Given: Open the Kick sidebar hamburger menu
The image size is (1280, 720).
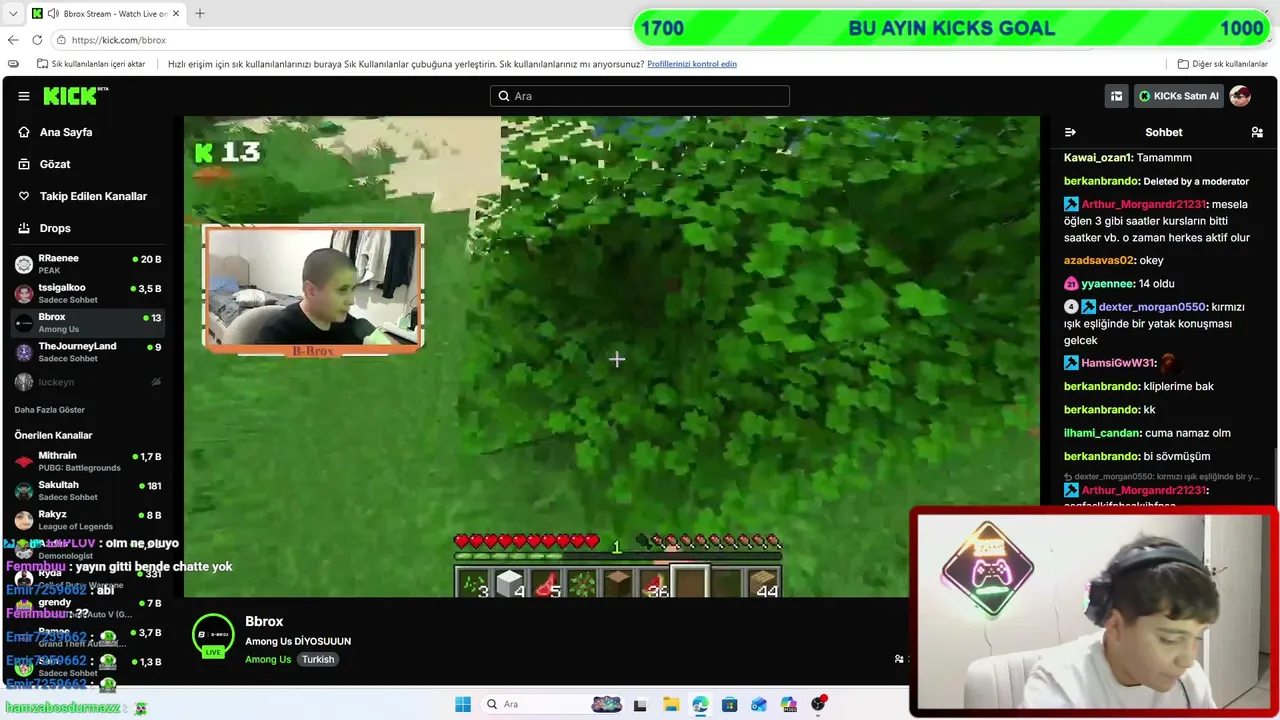Looking at the screenshot, I should 23,96.
